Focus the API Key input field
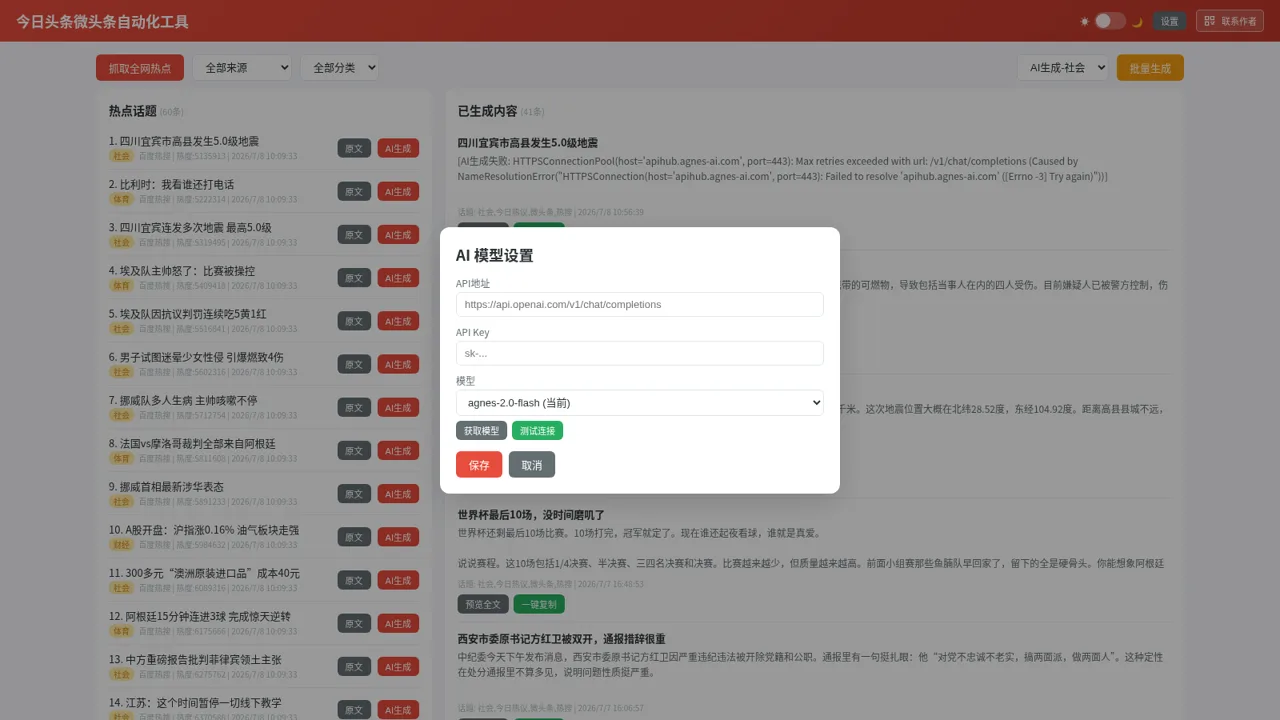This screenshot has width=1280, height=720. (640, 353)
